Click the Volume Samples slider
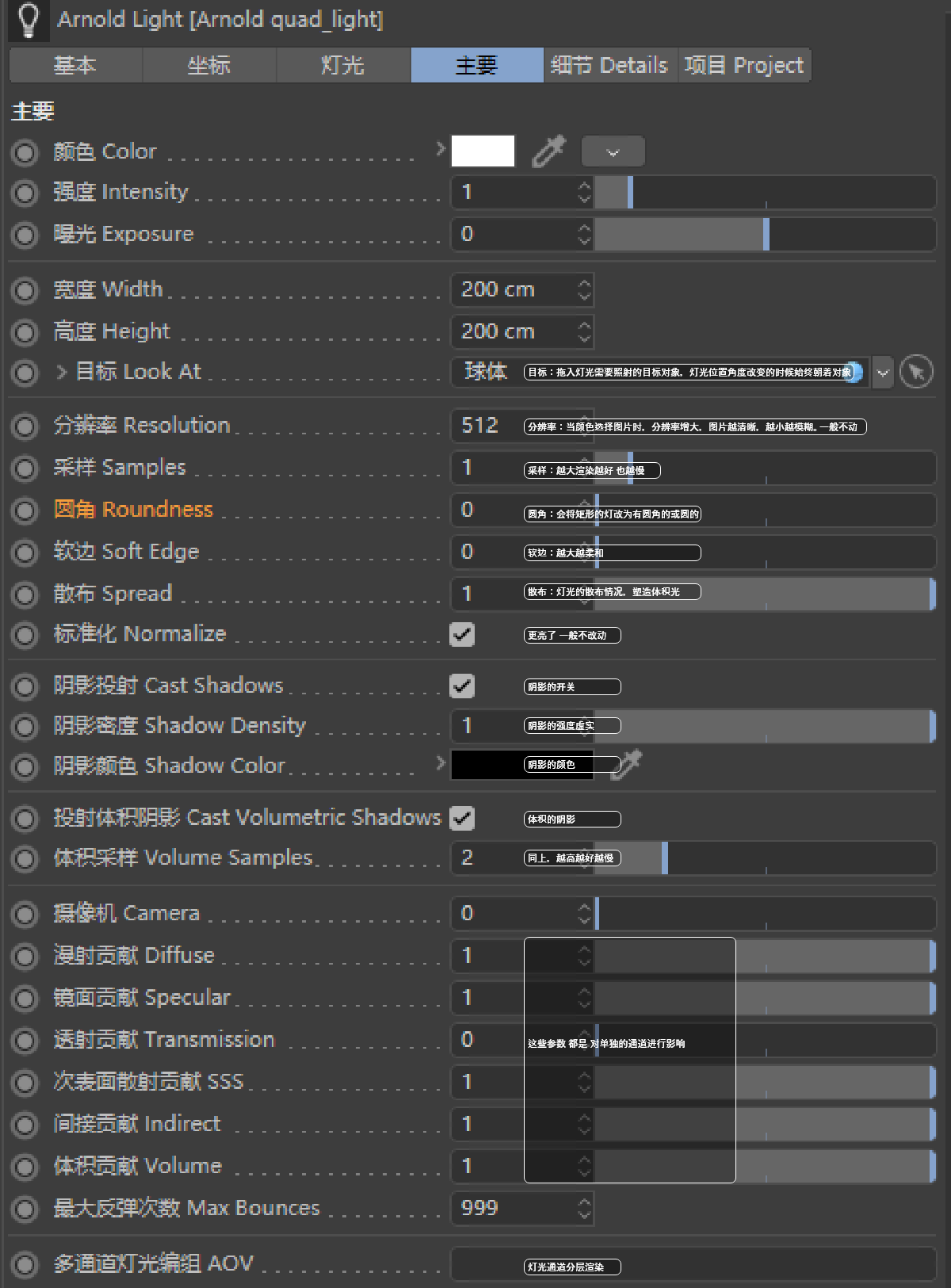This screenshot has height=1288, width=951. (766, 858)
